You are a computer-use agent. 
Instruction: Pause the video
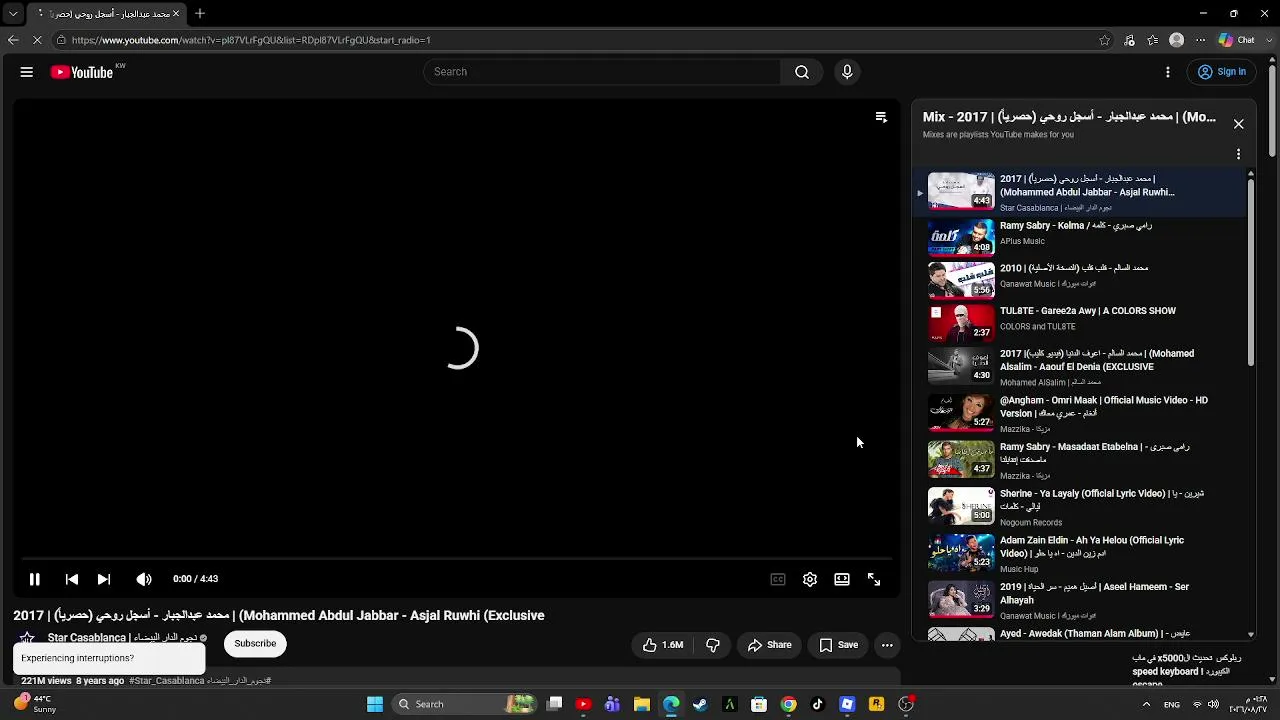point(34,579)
